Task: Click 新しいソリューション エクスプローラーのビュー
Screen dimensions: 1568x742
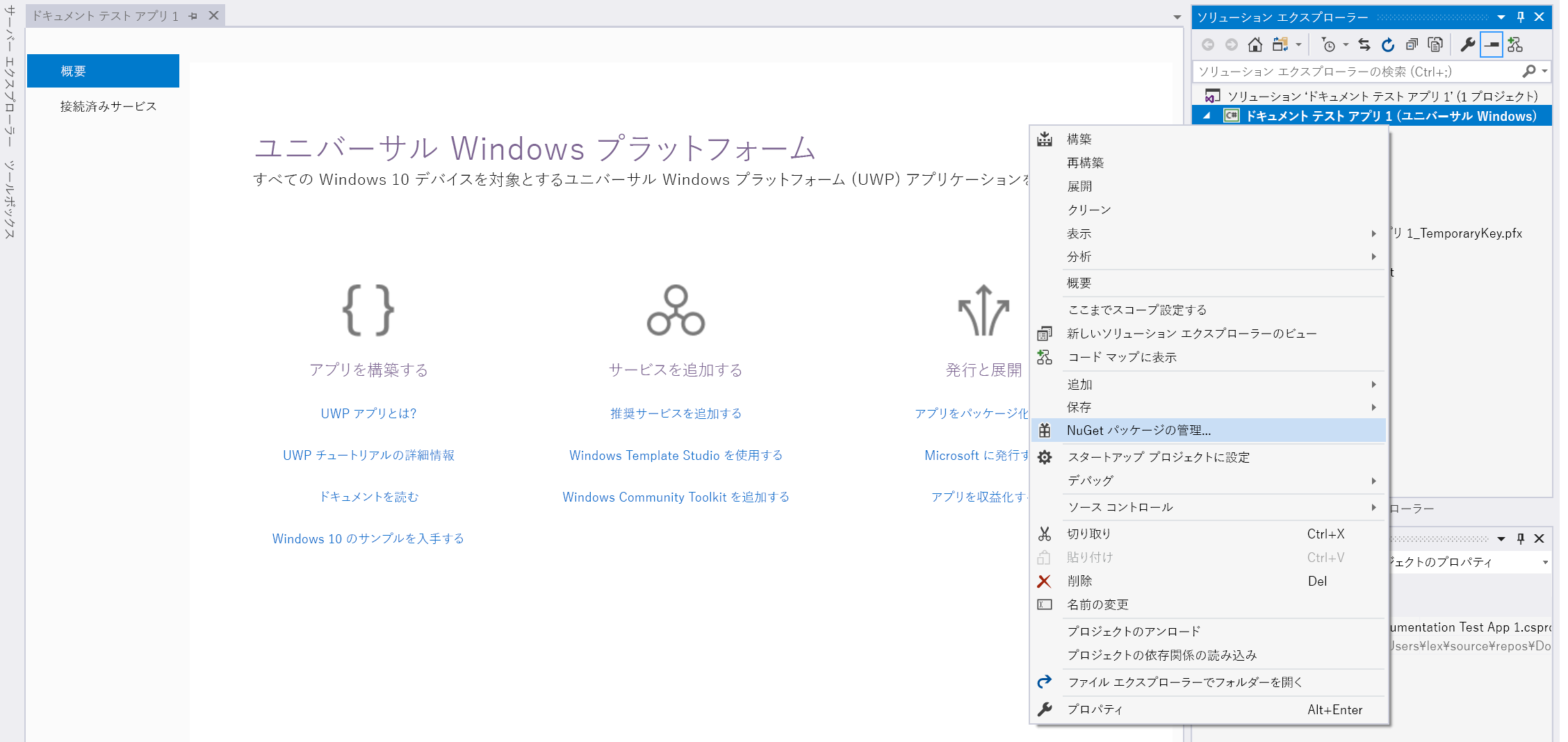Action: pos(1209,333)
